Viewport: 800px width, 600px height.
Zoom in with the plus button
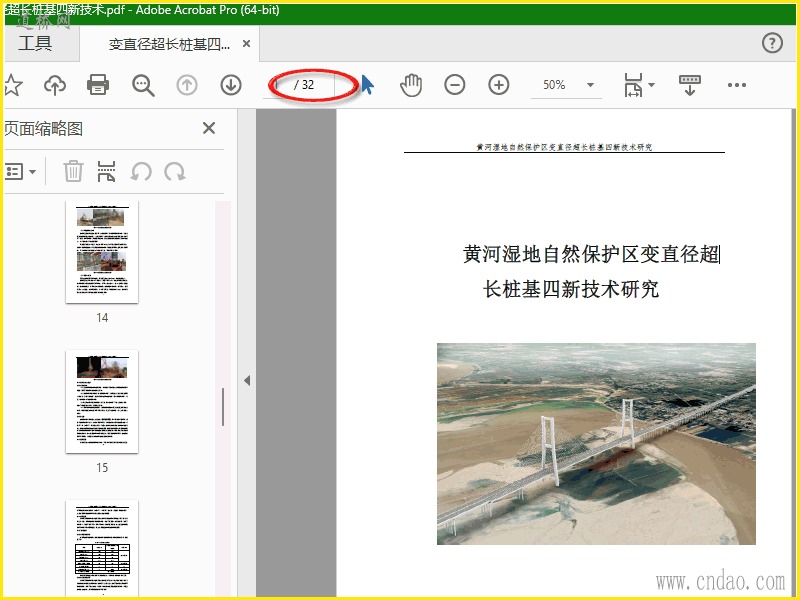[x=498, y=85]
